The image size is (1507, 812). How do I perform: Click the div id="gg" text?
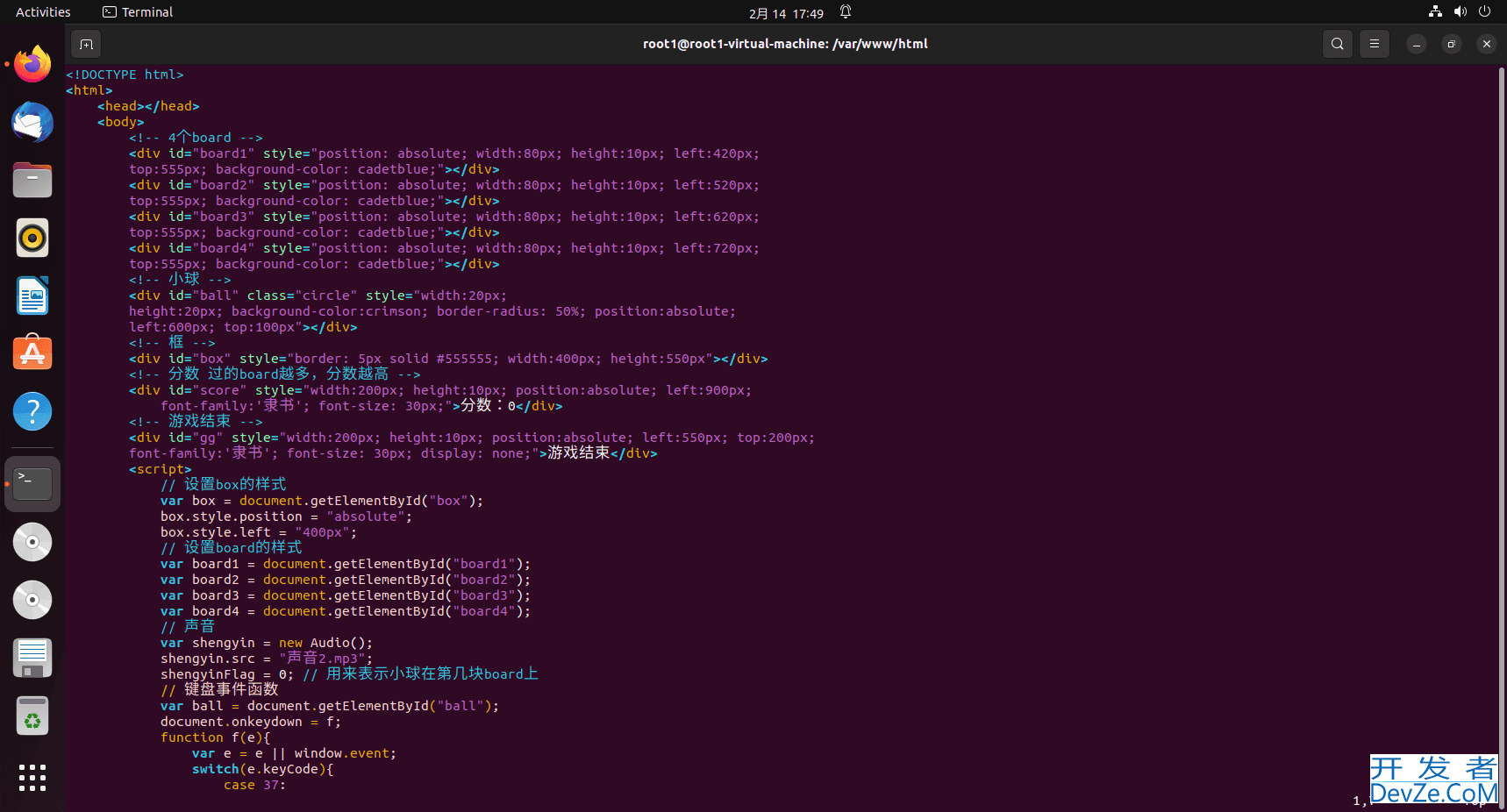[176, 438]
